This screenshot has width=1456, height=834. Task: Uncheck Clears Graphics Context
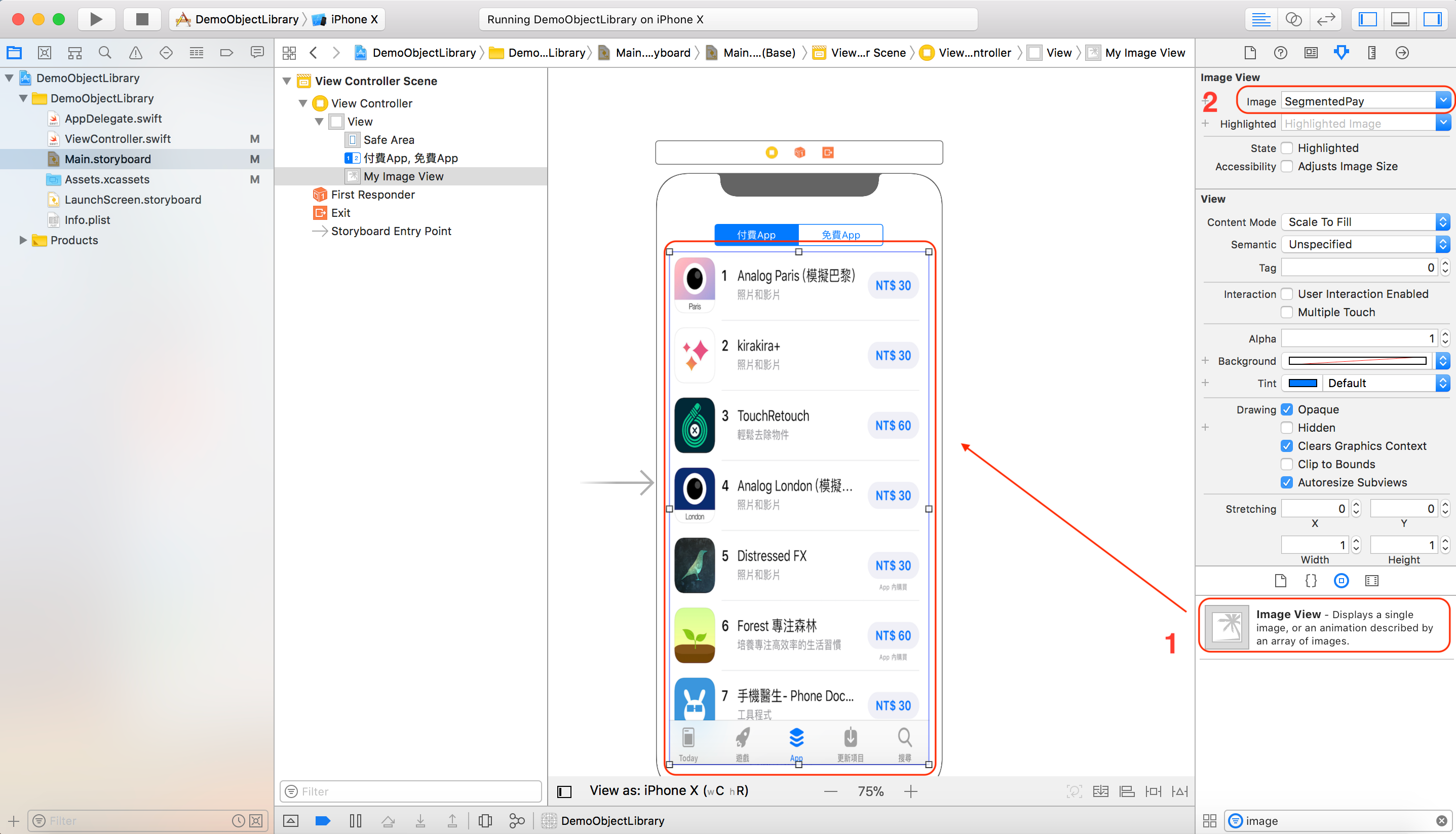(1287, 446)
